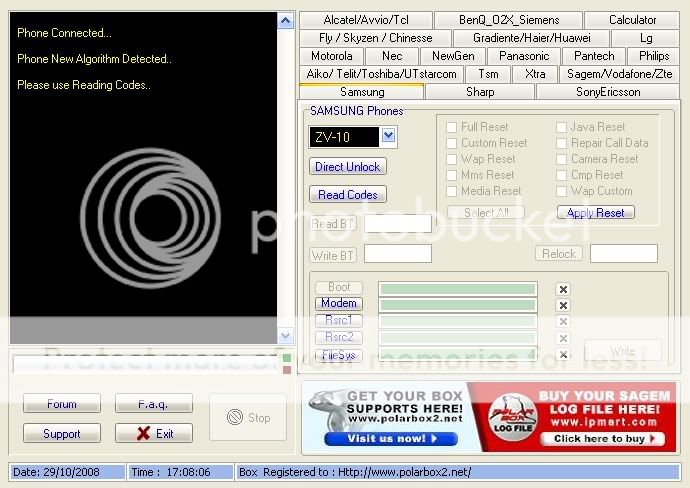Select the Pantech tab
Image resolution: width=690 pixels, height=488 pixels.
click(x=594, y=56)
